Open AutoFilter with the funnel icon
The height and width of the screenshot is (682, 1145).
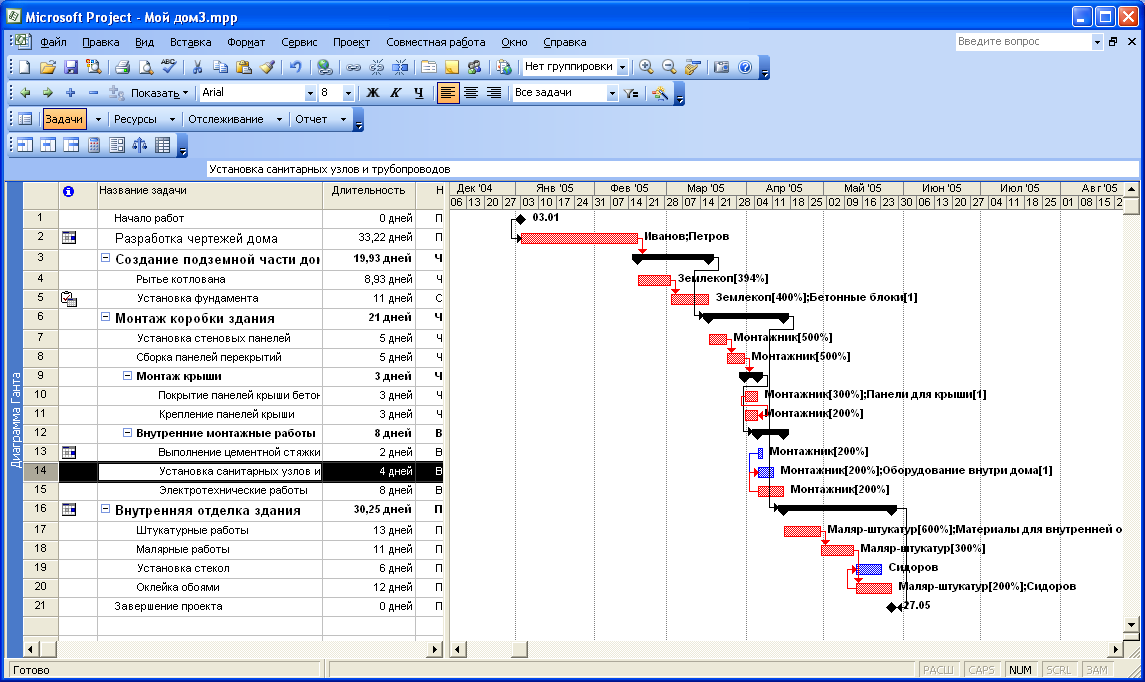(x=631, y=93)
